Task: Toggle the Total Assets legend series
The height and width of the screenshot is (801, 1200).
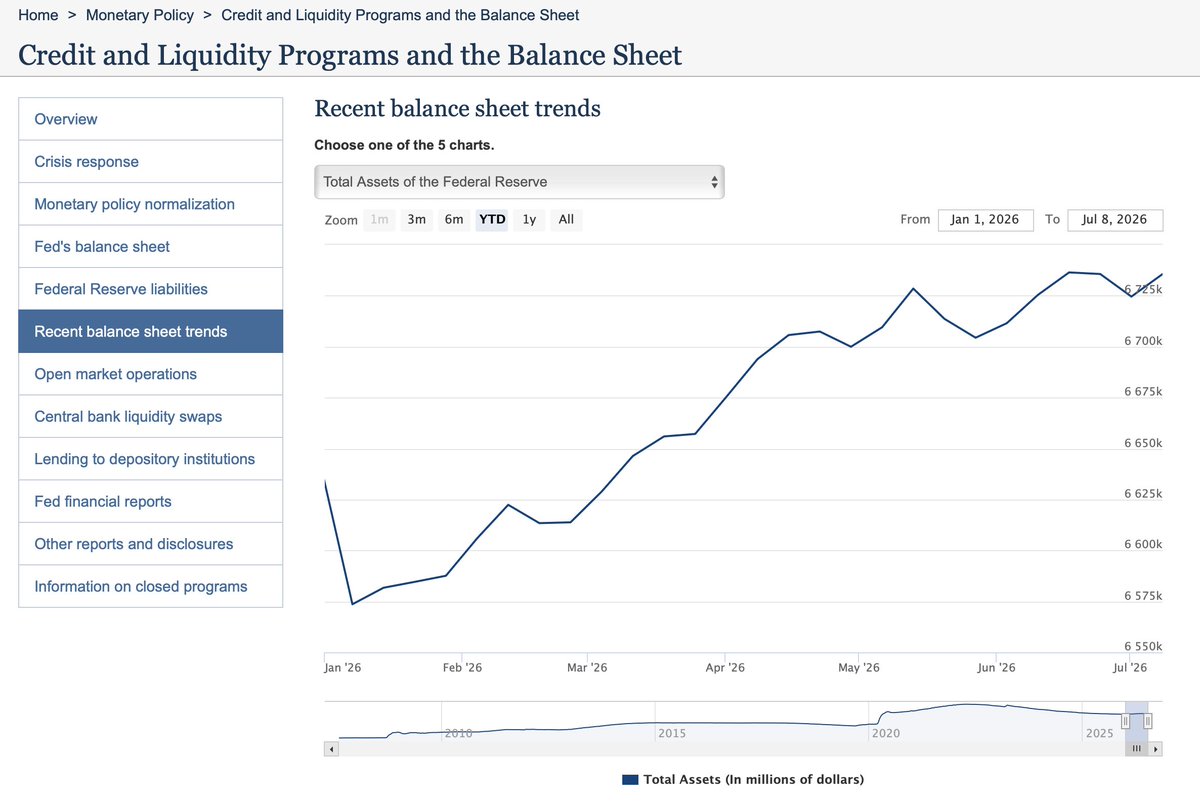Action: [743, 779]
